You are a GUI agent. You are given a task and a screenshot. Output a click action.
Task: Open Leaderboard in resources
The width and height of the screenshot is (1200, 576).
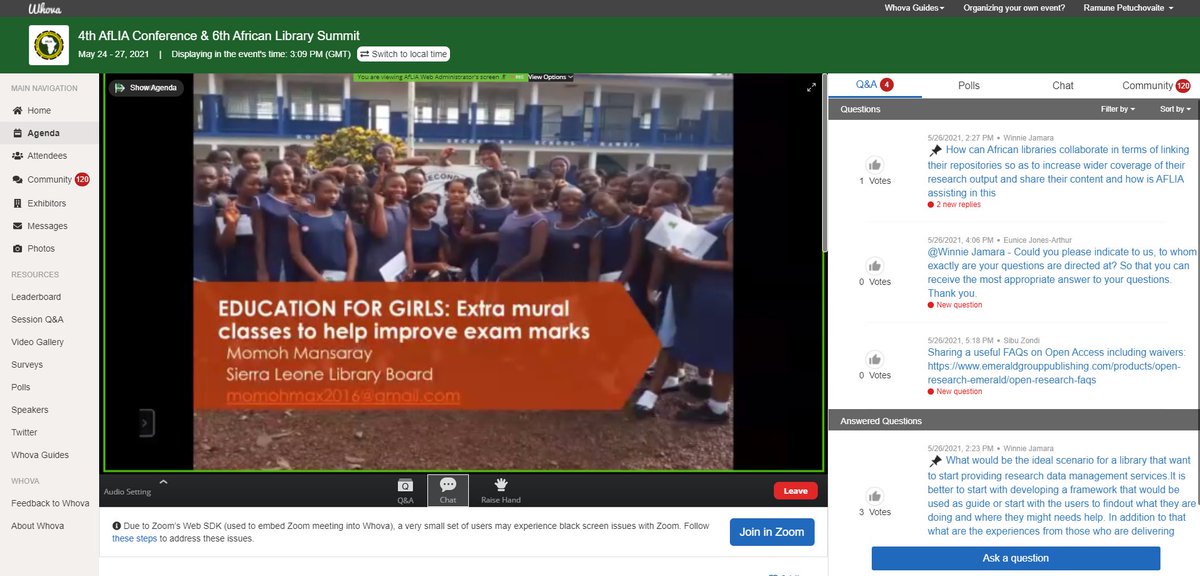click(36, 297)
